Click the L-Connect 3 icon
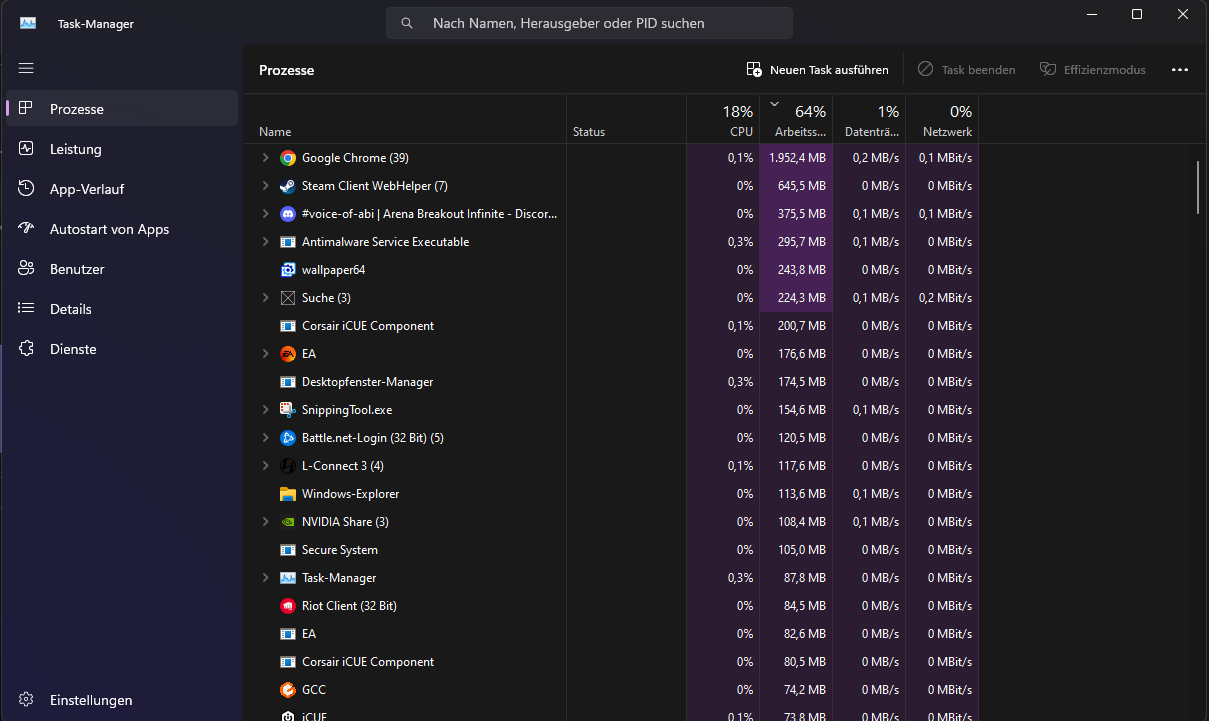 (x=288, y=466)
